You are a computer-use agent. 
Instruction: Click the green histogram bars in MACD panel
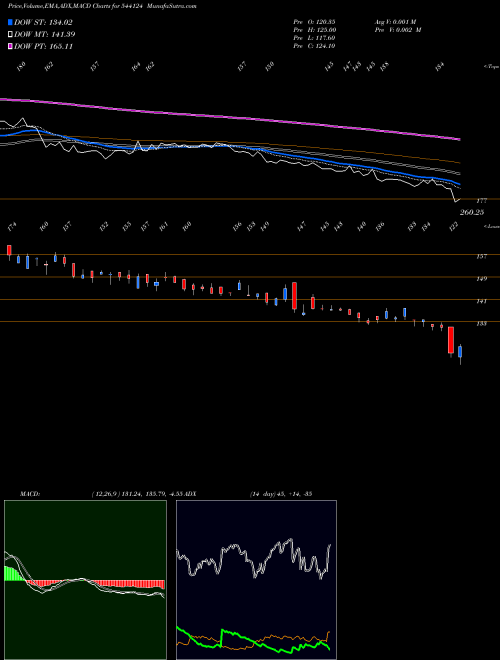[x=15, y=574]
